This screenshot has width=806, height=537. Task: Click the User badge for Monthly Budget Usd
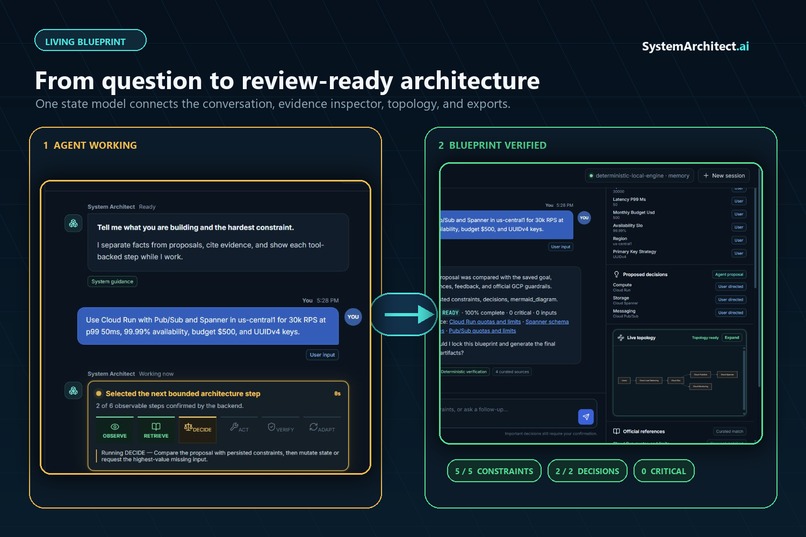point(739,214)
